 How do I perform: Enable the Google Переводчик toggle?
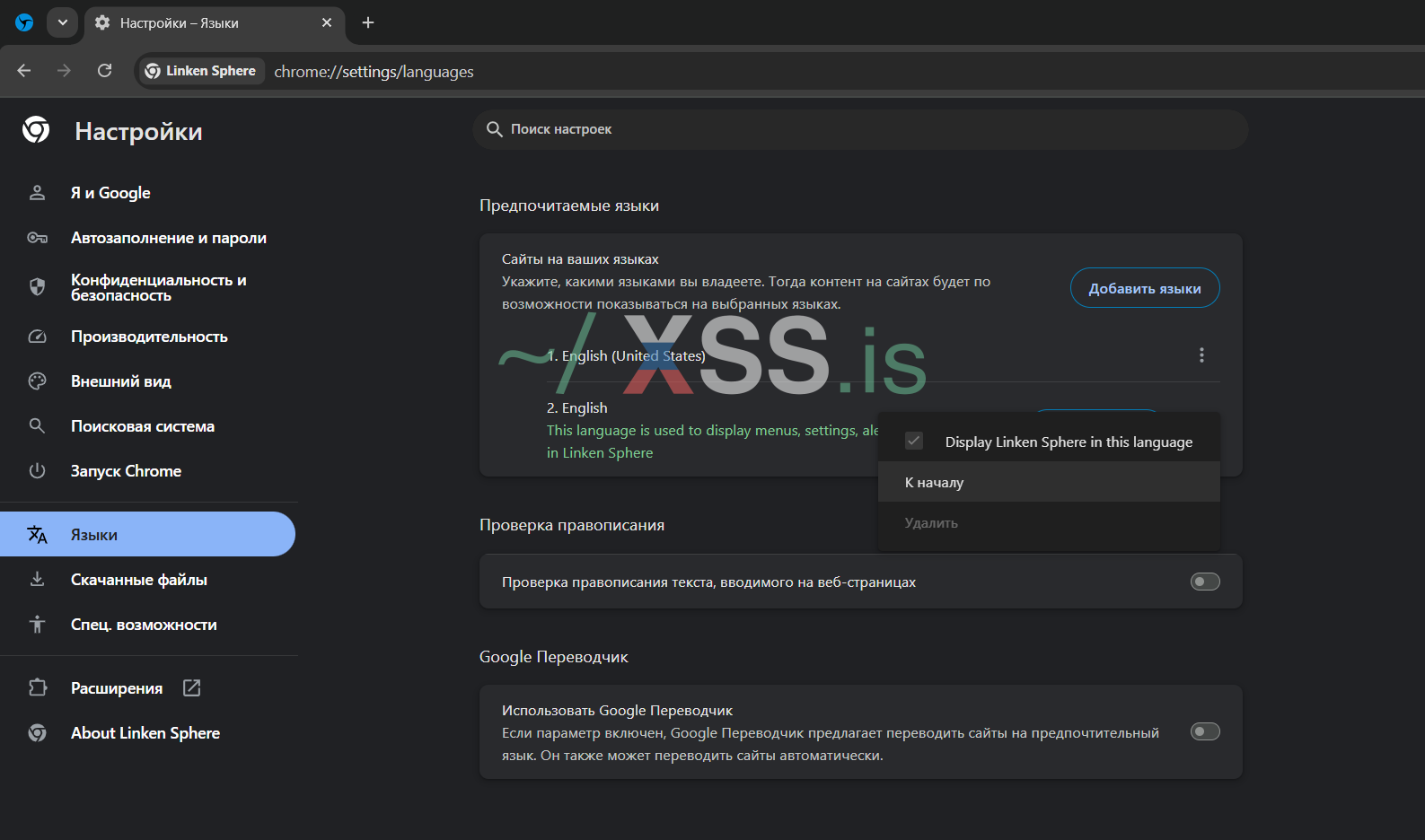coord(1204,732)
